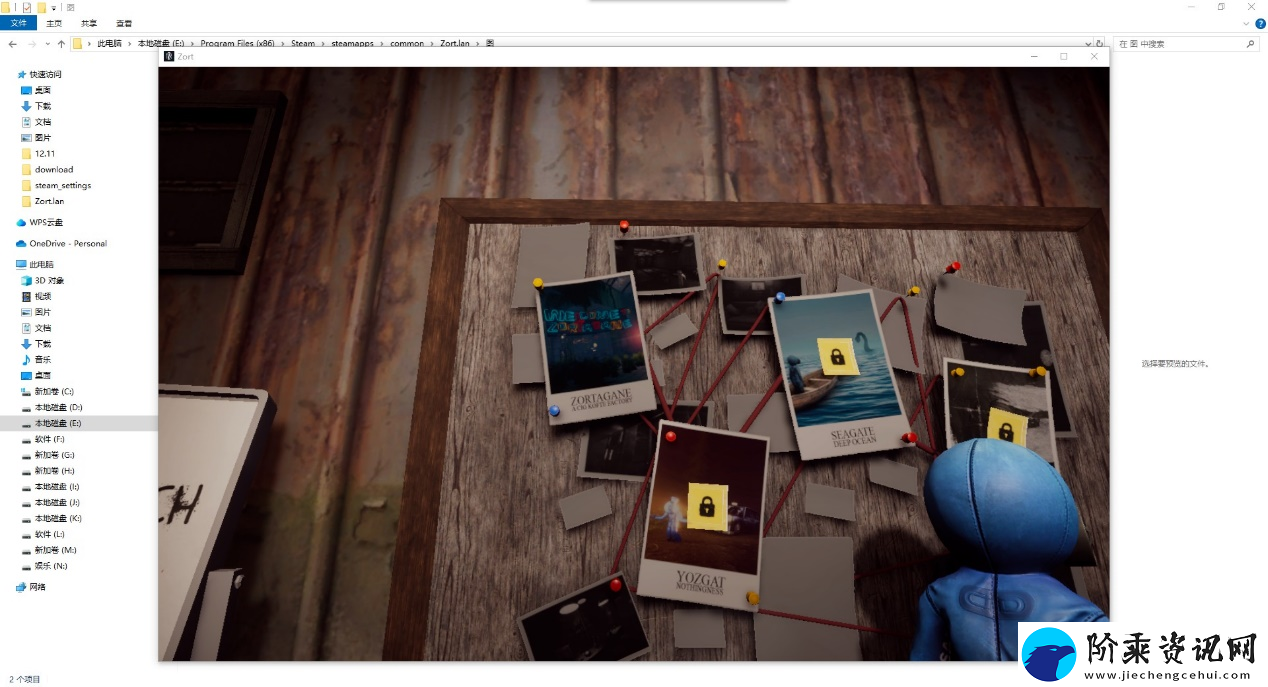Screen dimensions: 1268x687
Task: Switch to the 共享 (Share) ribbon tab
Action: [x=89, y=23]
